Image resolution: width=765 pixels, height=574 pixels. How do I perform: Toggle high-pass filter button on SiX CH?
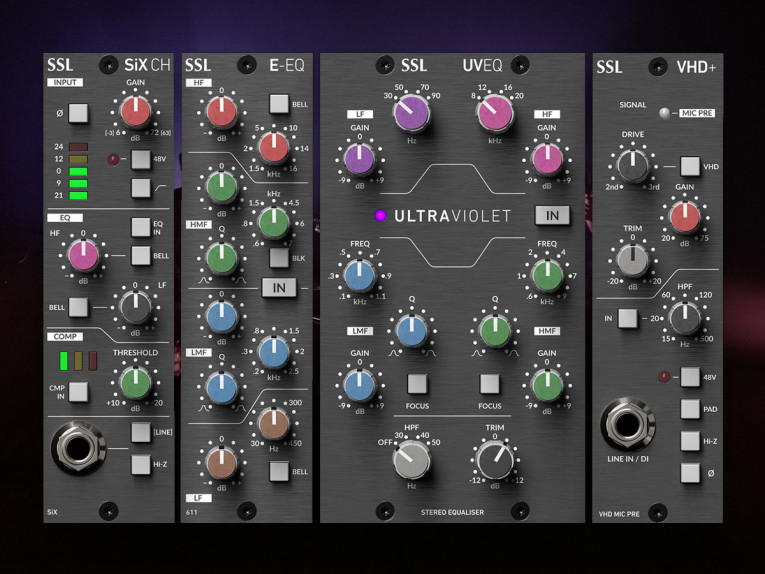(141, 188)
